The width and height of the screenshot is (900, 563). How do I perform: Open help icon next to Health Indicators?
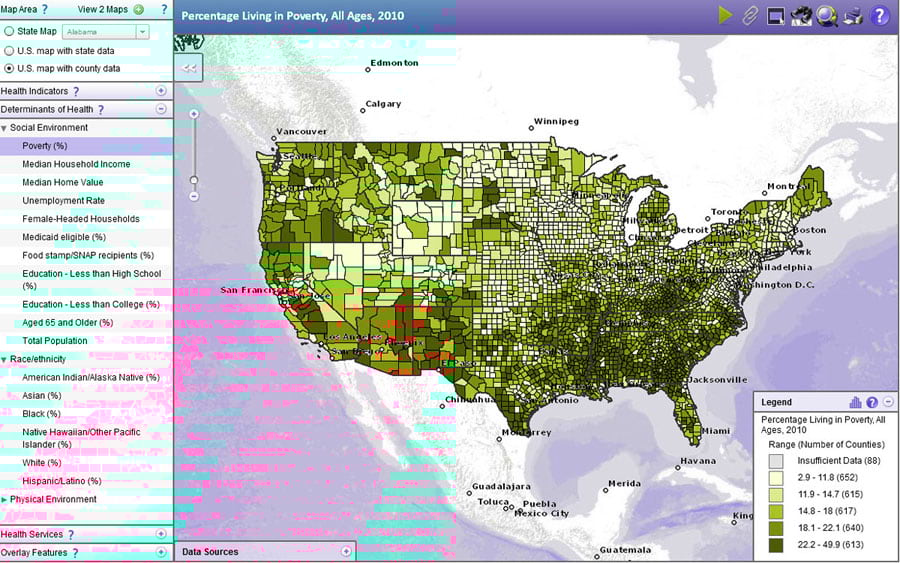point(76,91)
